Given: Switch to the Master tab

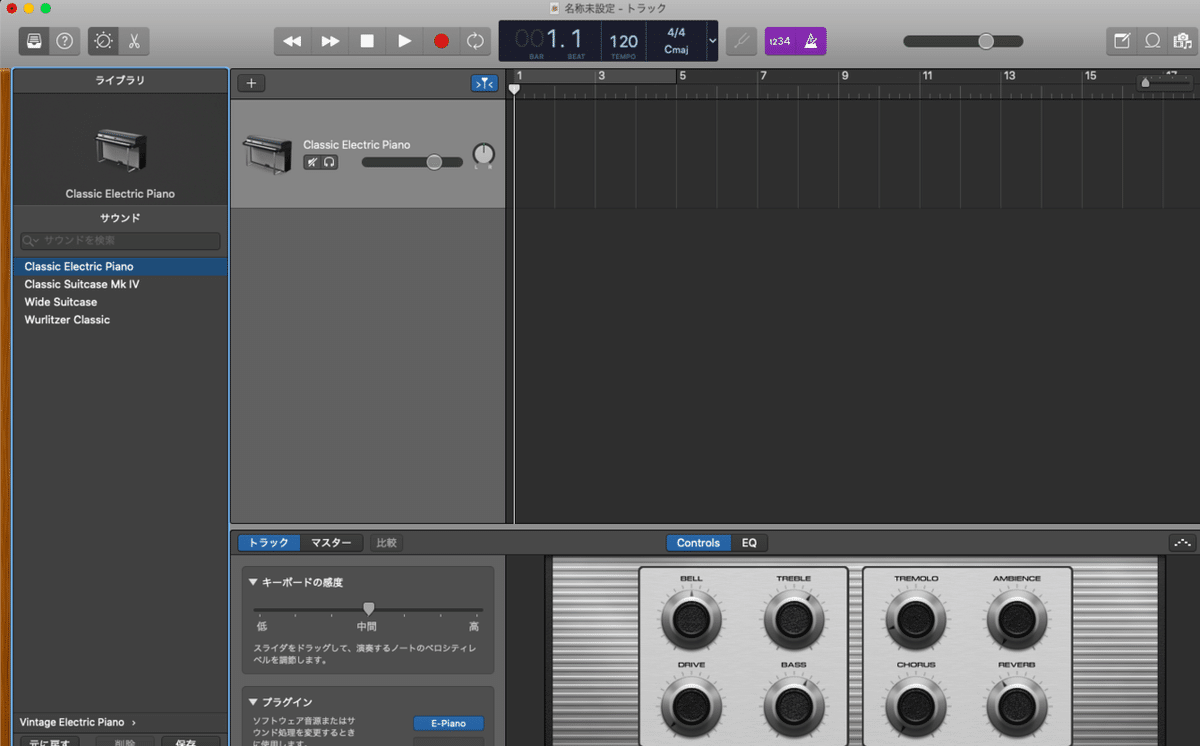Looking at the screenshot, I should pos(331,543).
